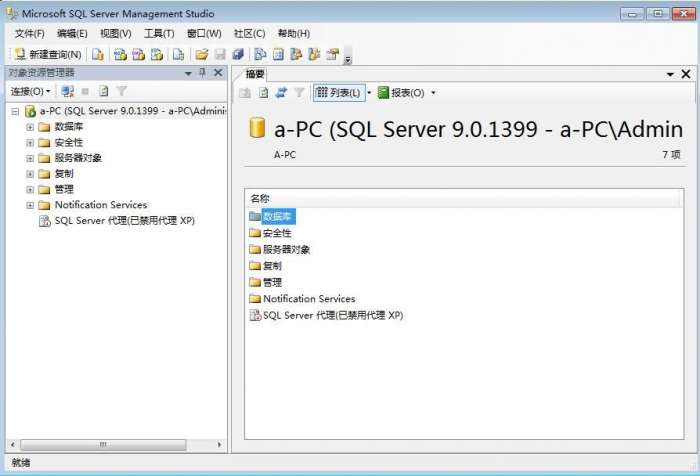
Task: Open the 社区(C) menu
Action: (x=250, y=34)
